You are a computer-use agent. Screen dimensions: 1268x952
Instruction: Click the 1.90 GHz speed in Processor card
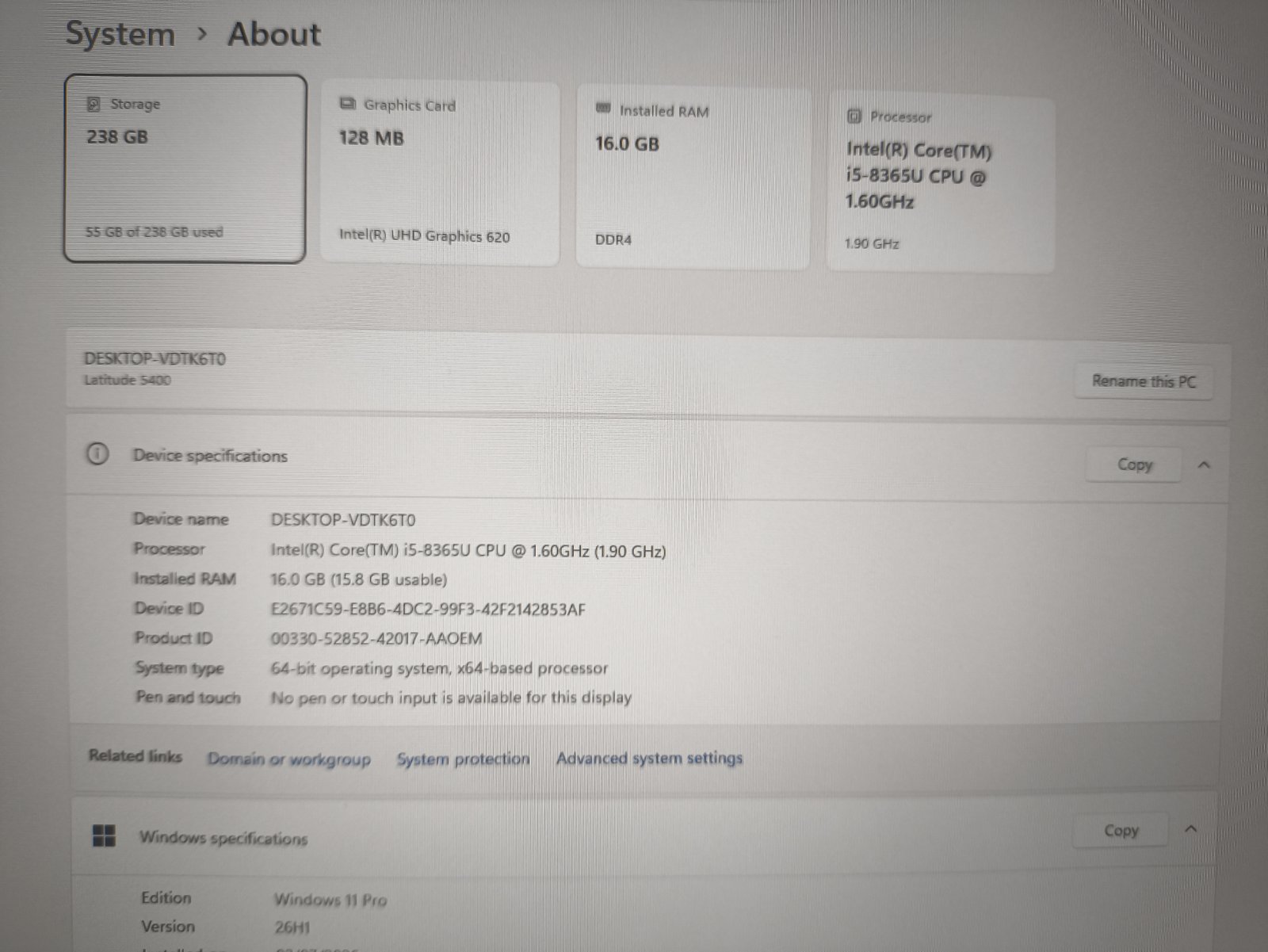(x=872, y=243)
